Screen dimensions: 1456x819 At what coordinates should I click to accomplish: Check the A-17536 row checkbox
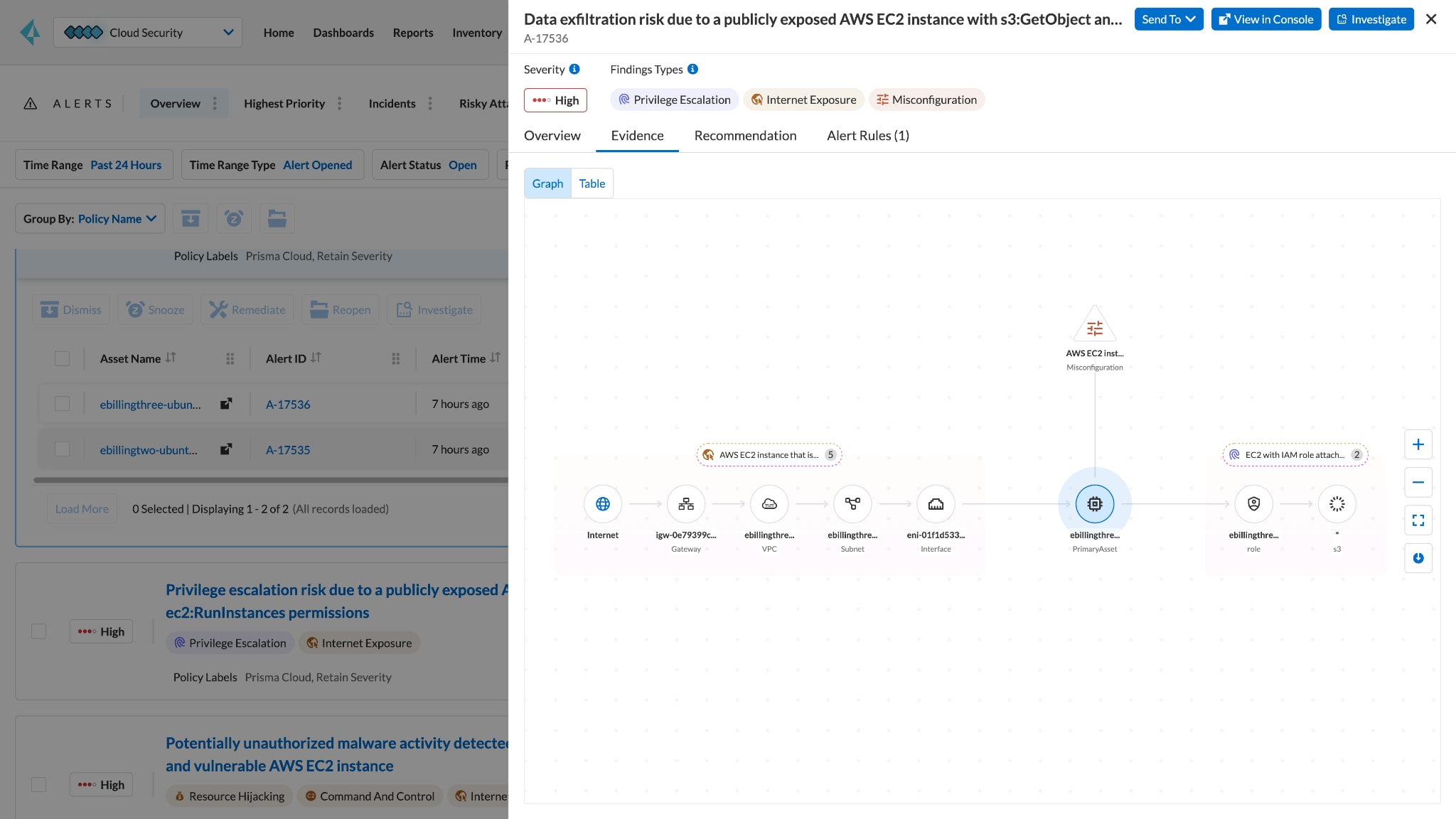click(63, 404)
